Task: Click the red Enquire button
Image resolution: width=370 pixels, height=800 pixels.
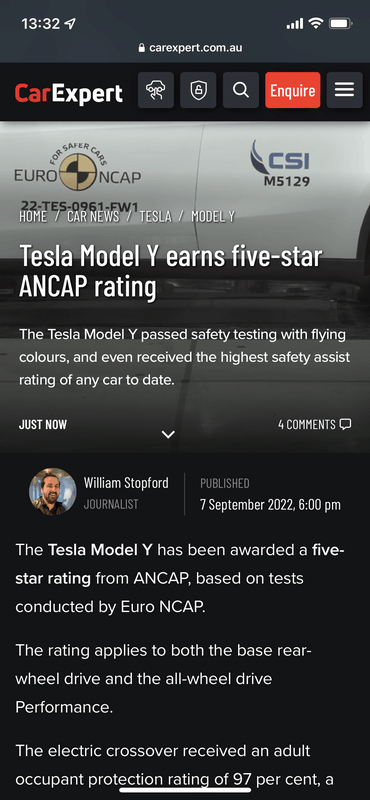Action: [x=292, y=90]
